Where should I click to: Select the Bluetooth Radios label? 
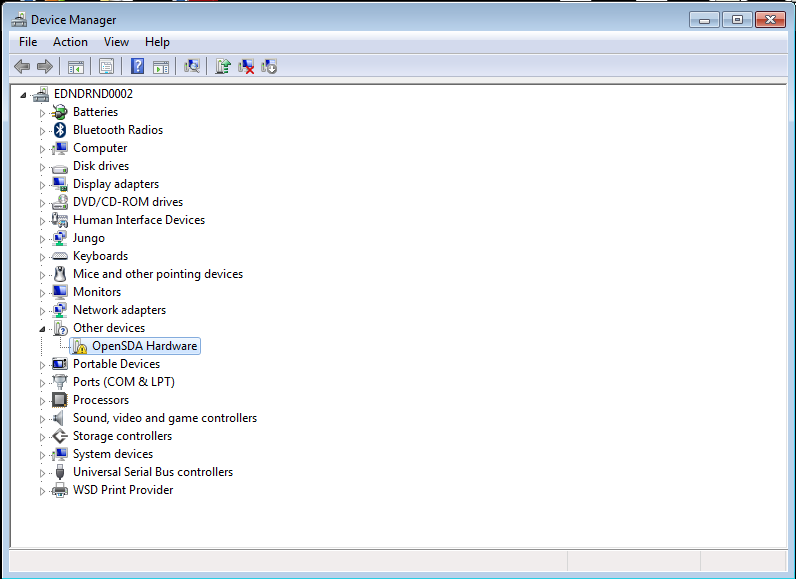click(118, 130)
